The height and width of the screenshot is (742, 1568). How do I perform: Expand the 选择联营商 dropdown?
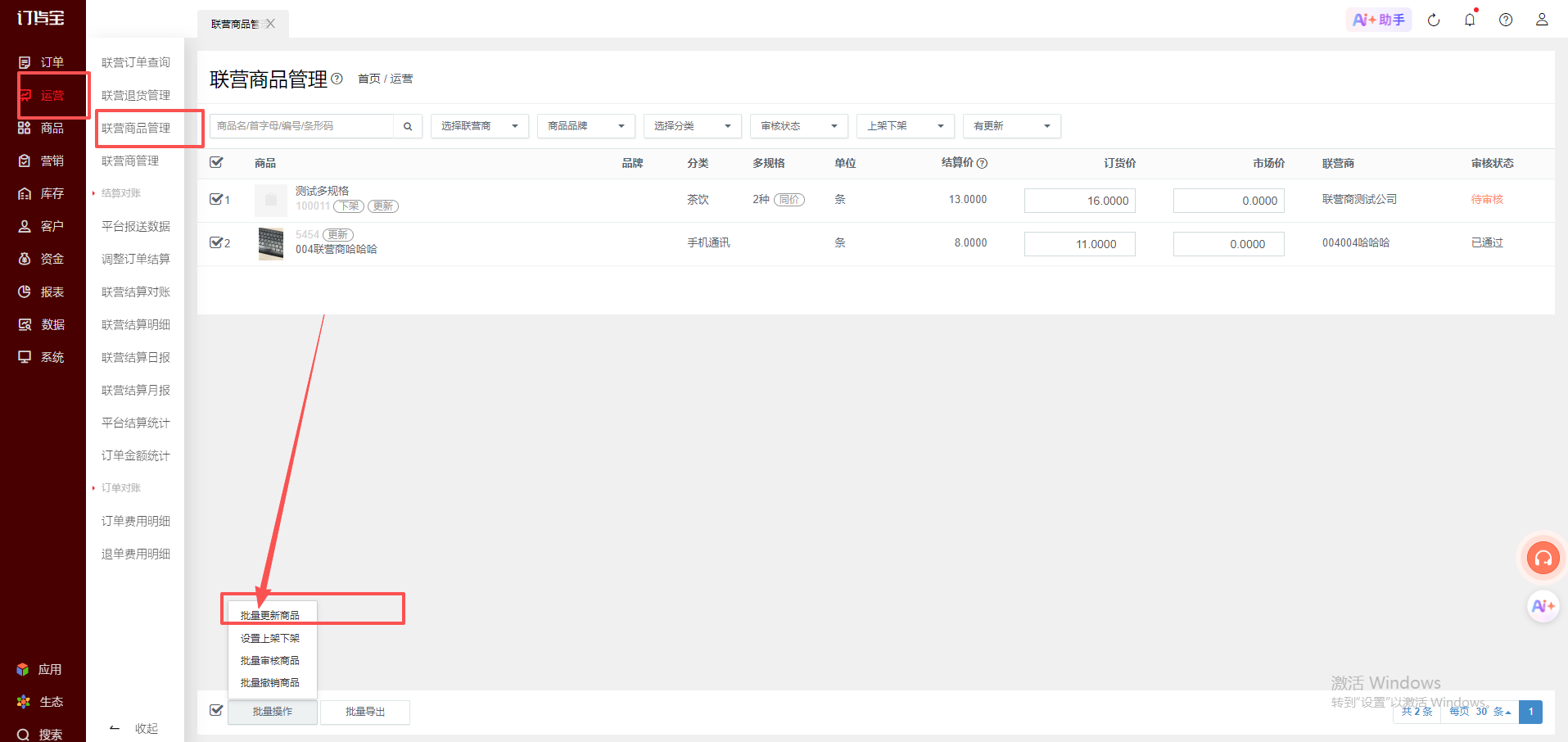[480, 126]
